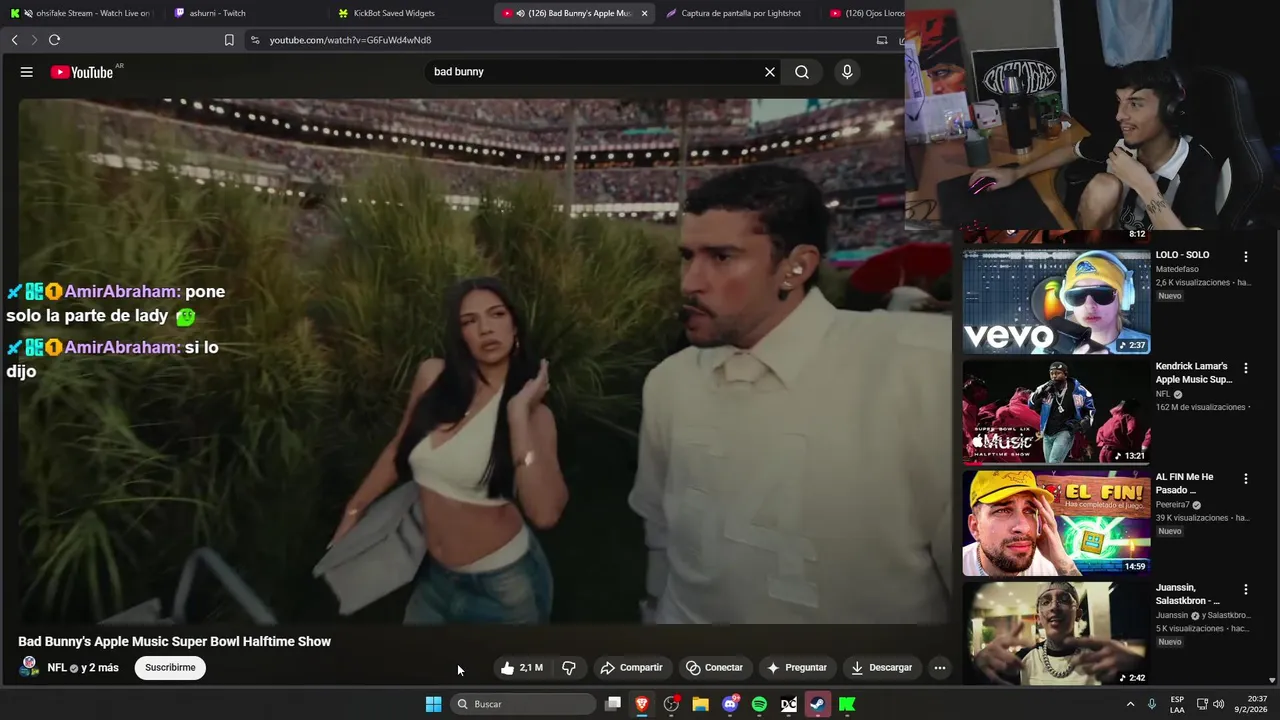Screen dimensions: 1280x720
Task: Open options for Kendrick Lamar video
Action: 1246,368
